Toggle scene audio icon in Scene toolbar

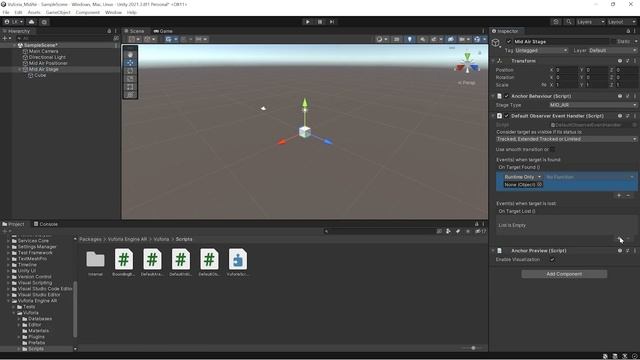(422, 39)
